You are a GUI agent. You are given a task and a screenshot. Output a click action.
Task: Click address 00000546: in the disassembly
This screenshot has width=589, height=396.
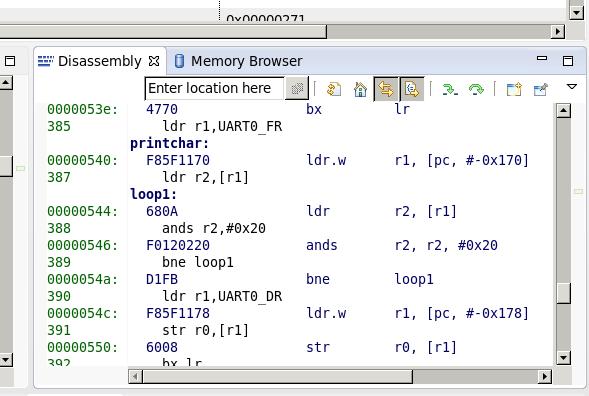83,245
